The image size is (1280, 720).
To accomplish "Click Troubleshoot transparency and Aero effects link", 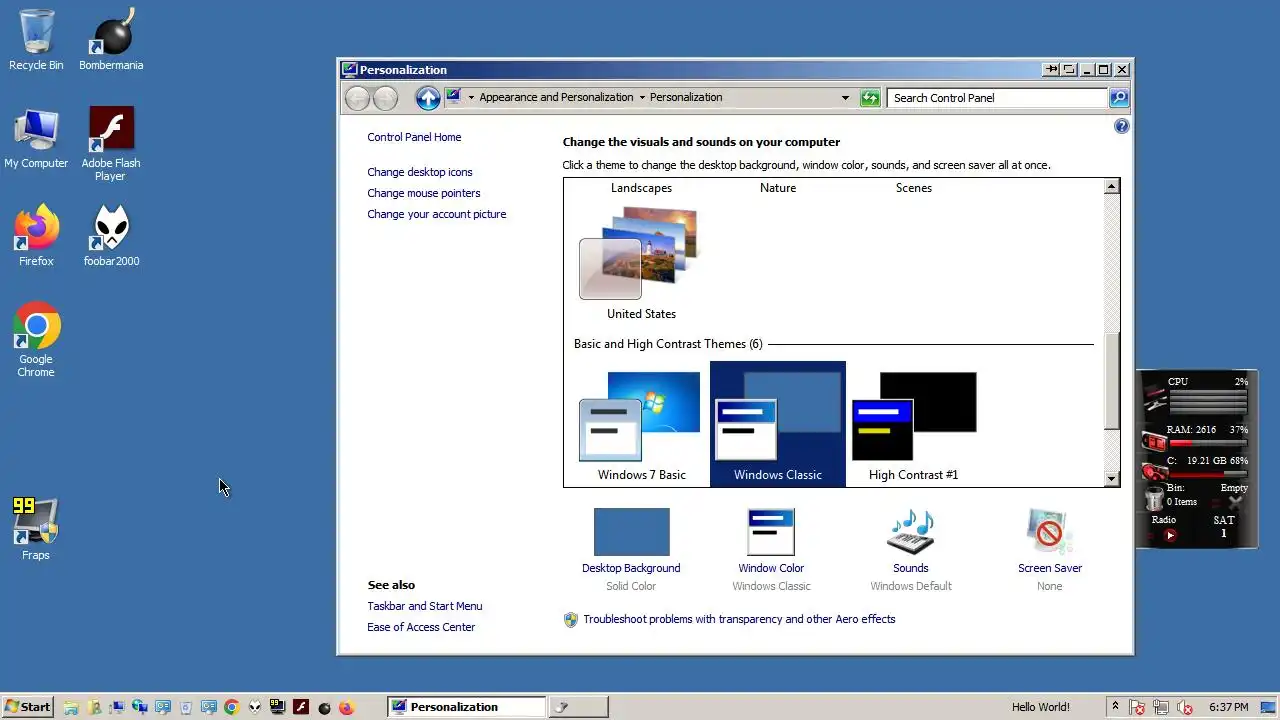I will [x=739, y=619].
